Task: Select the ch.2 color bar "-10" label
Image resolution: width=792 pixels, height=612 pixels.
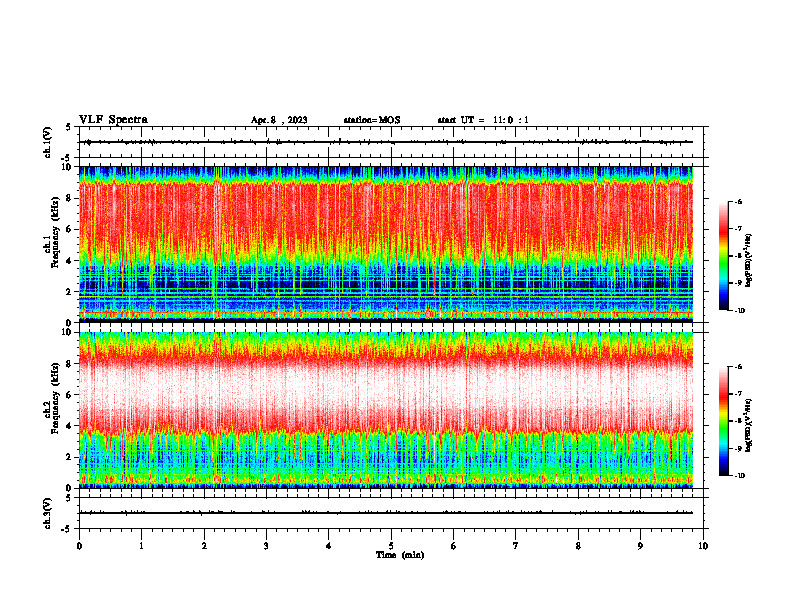Action: click(x=739, y=476)
